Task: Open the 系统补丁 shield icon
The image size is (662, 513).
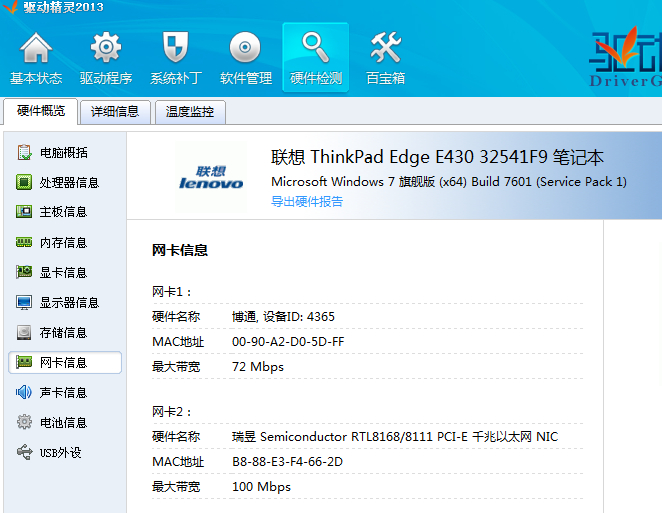Action: pos(176,48)
